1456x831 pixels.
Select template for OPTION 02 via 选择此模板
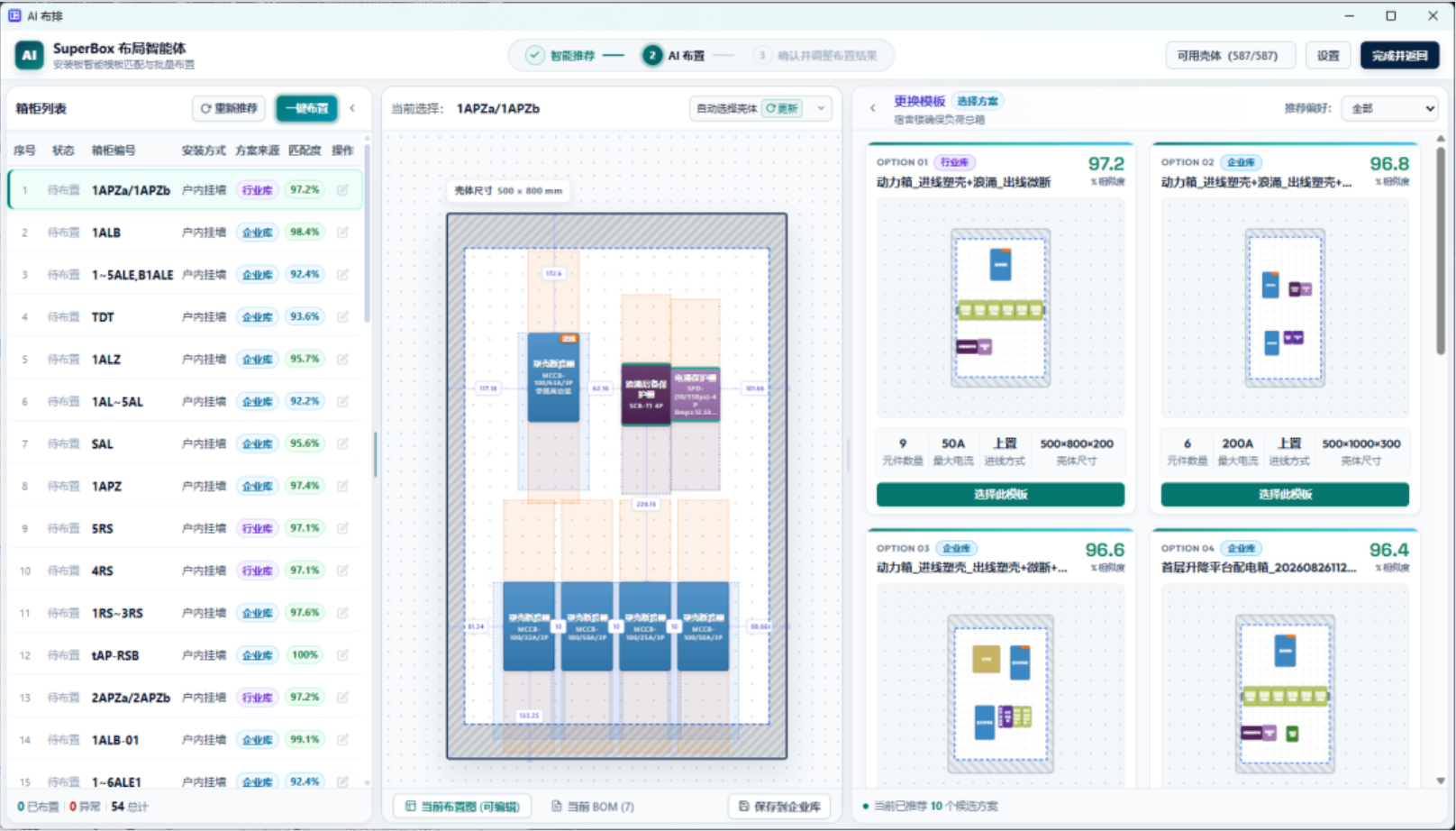pyautogui.click(x=1285, y=494)
